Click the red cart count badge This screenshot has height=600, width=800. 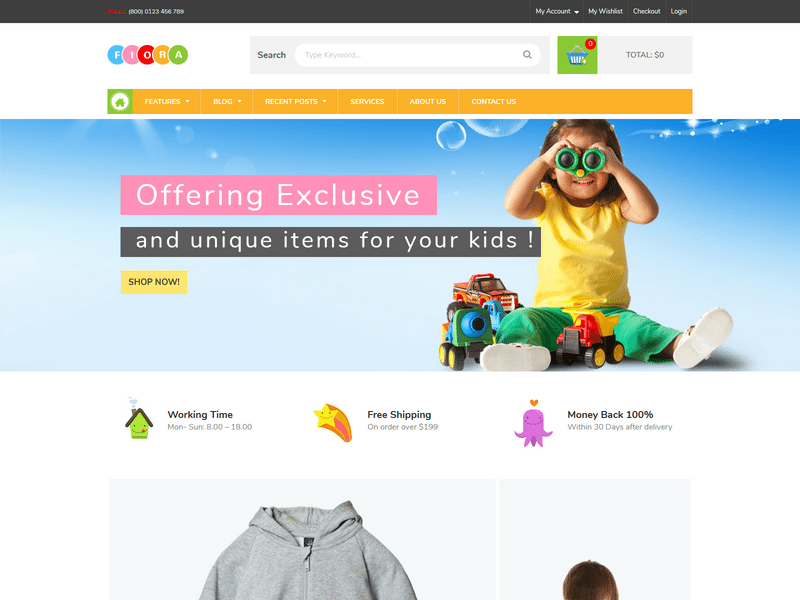tap(590, 43)
